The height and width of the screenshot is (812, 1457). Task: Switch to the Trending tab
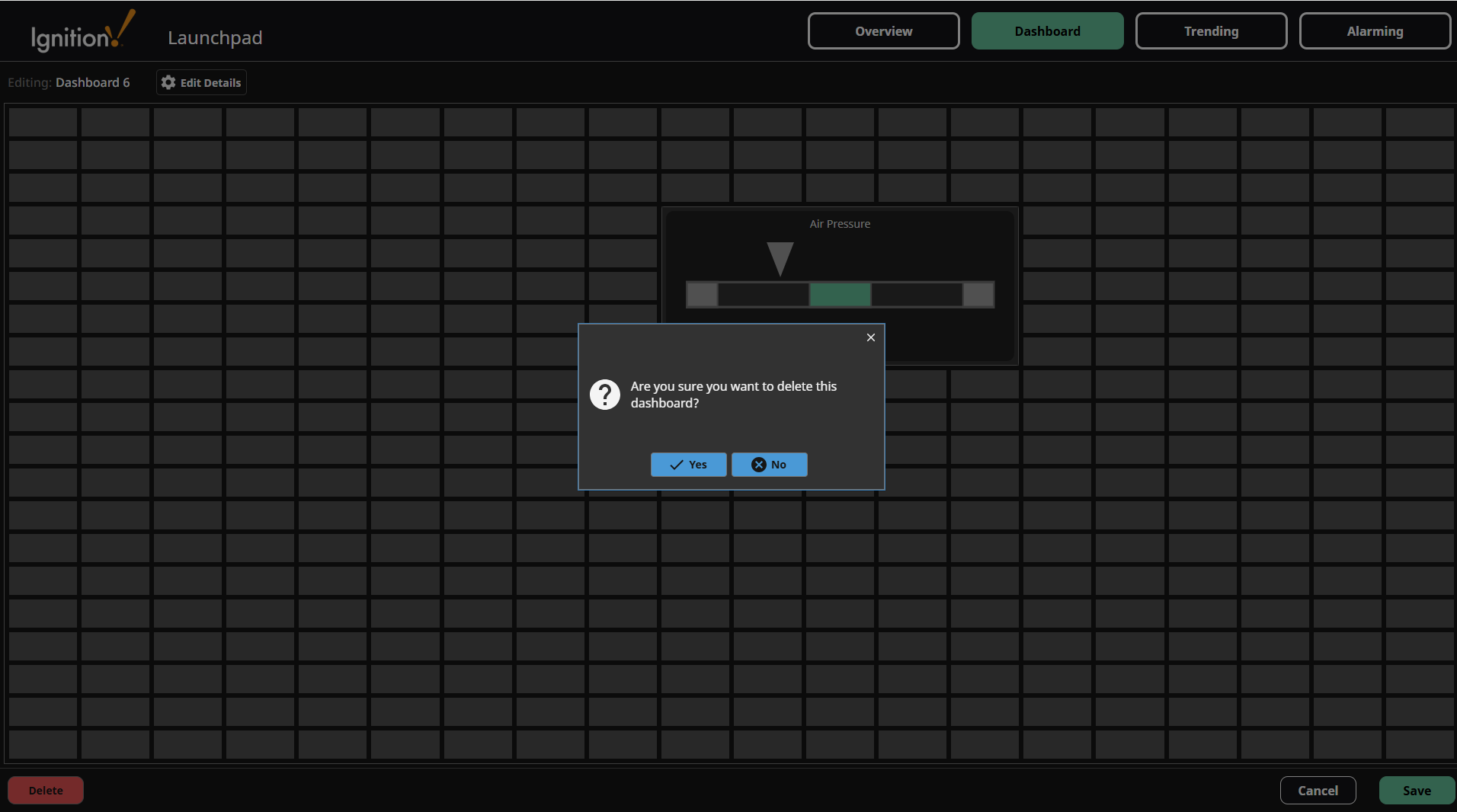pyautogui.click(x=1210, y=30)
